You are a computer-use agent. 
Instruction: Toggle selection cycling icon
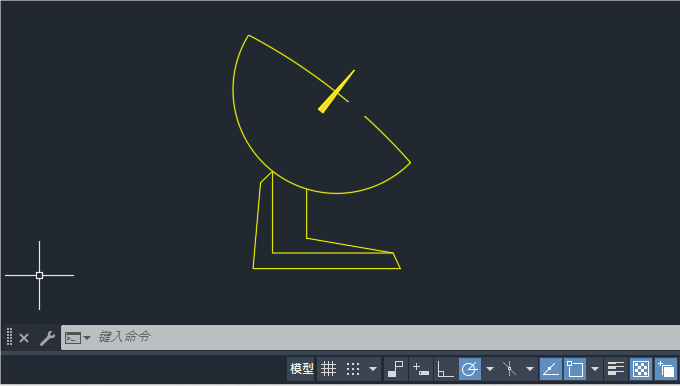tap(666, 369)
